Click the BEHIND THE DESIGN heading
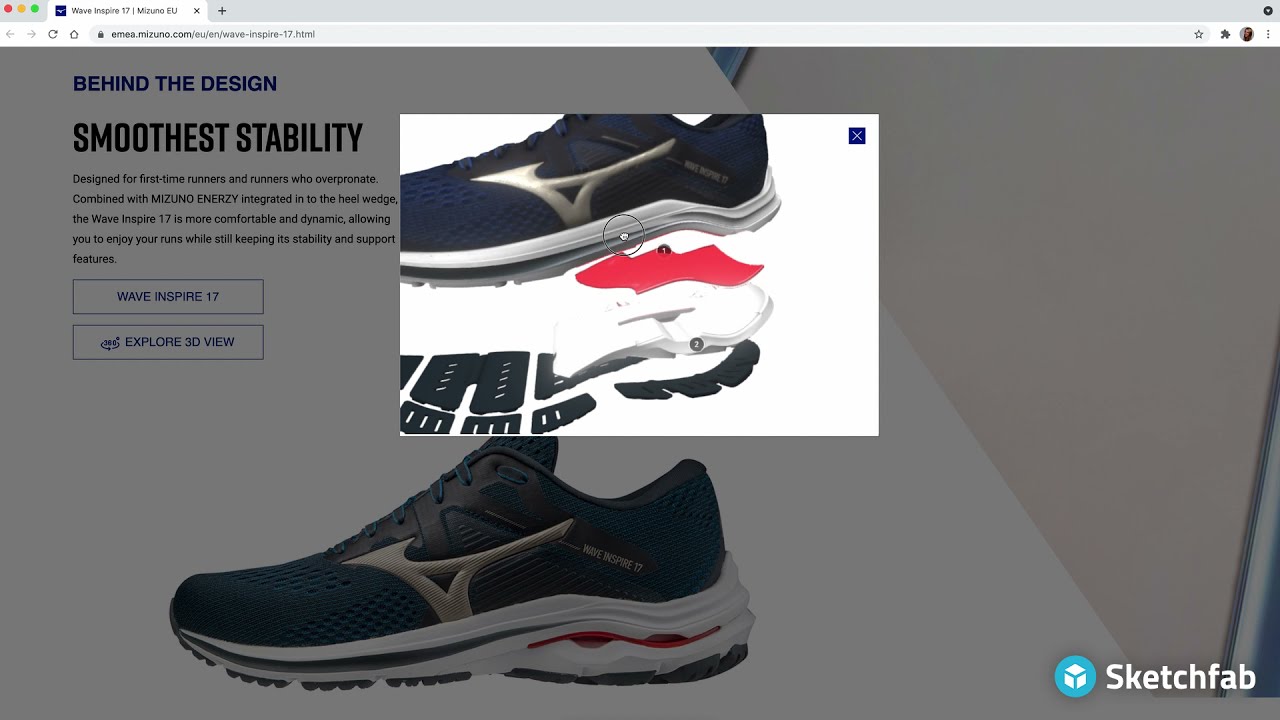Screen dimensions: 1280x720 click(x=175, y=84)
